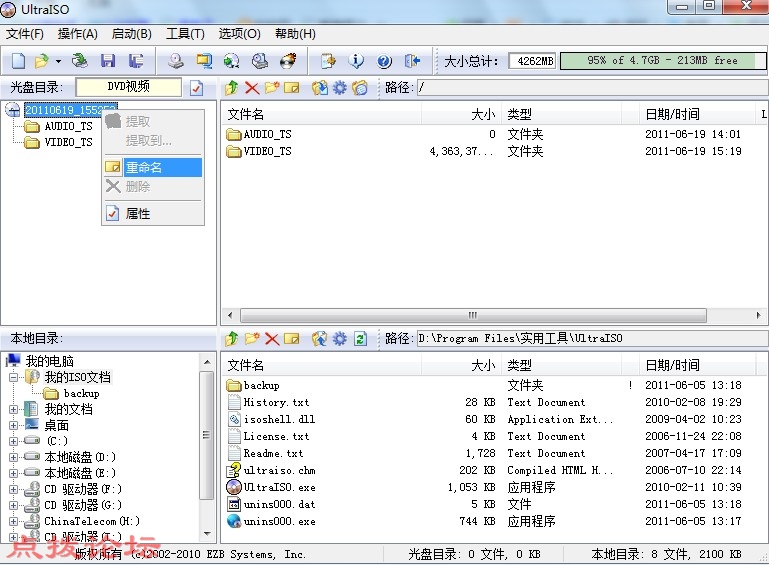Choose 属性 in the context menu
This screenshot has width=769, height=565.
153,213
